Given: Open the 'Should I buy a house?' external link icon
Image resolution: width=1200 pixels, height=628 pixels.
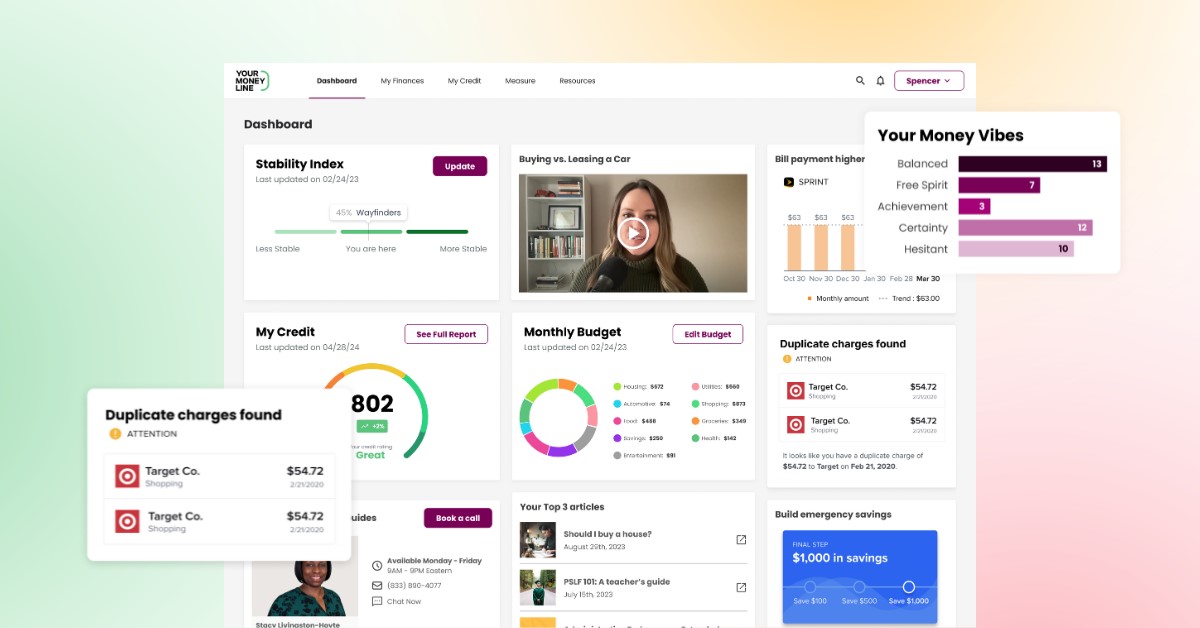Looking at the screenshot, I should tap(740, 539).
